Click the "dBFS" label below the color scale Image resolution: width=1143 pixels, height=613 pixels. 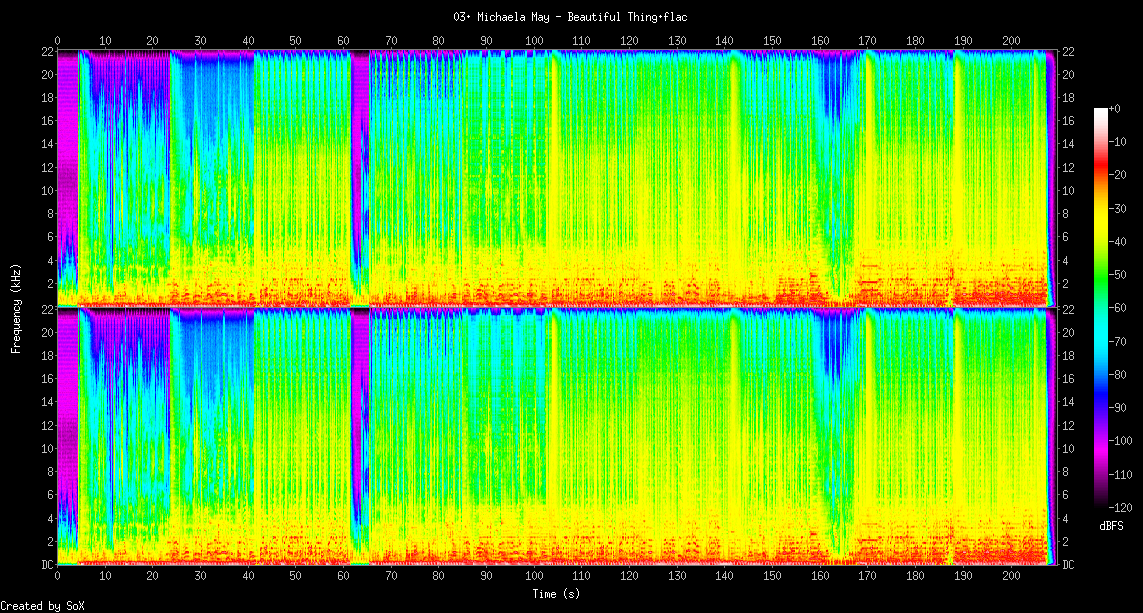coord(1112,524)
